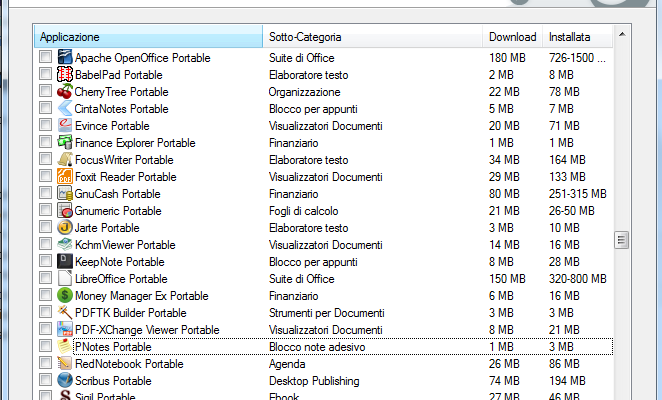This screenshot has height=400, width=662.
Task: Click the Jarte Portable icon
Action: click(x=65, y=227)
